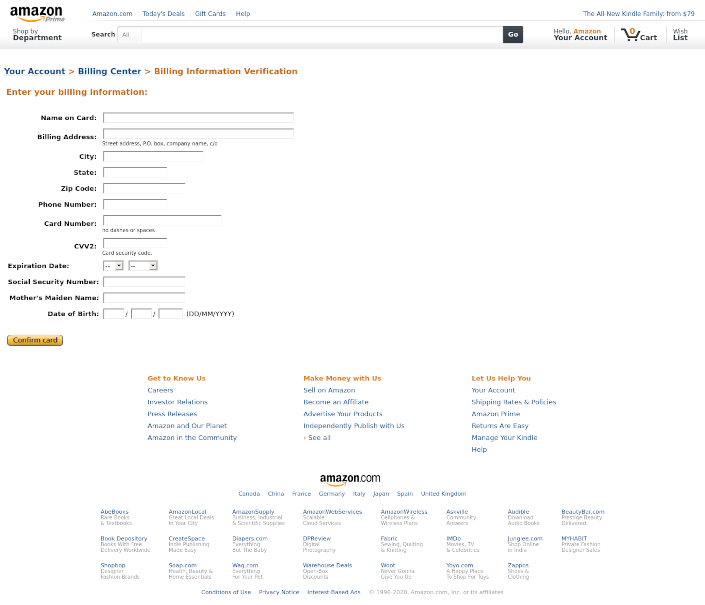Open the expiration month dropdown
Image resolution: width=705 pixels, height=605 pixels.
pos(113,266)
